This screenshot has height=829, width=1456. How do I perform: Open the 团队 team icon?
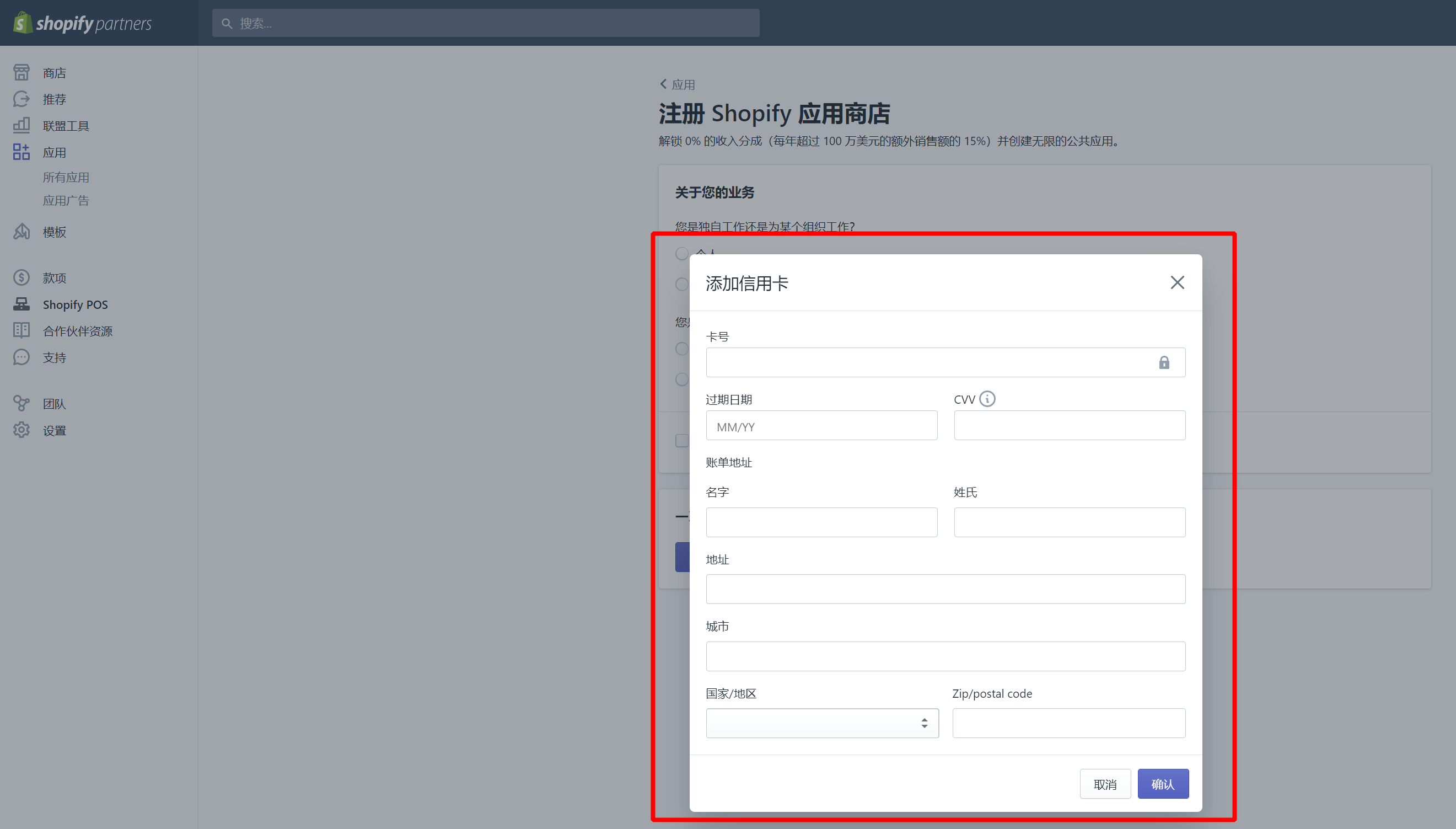pos(22,404)
